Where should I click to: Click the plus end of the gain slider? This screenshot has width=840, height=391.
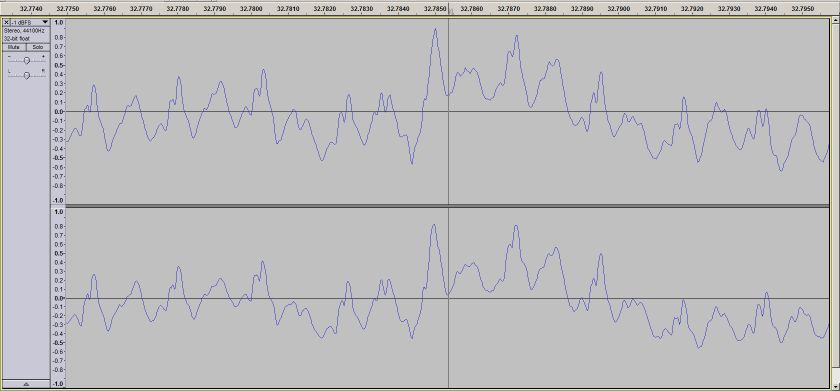43,56
